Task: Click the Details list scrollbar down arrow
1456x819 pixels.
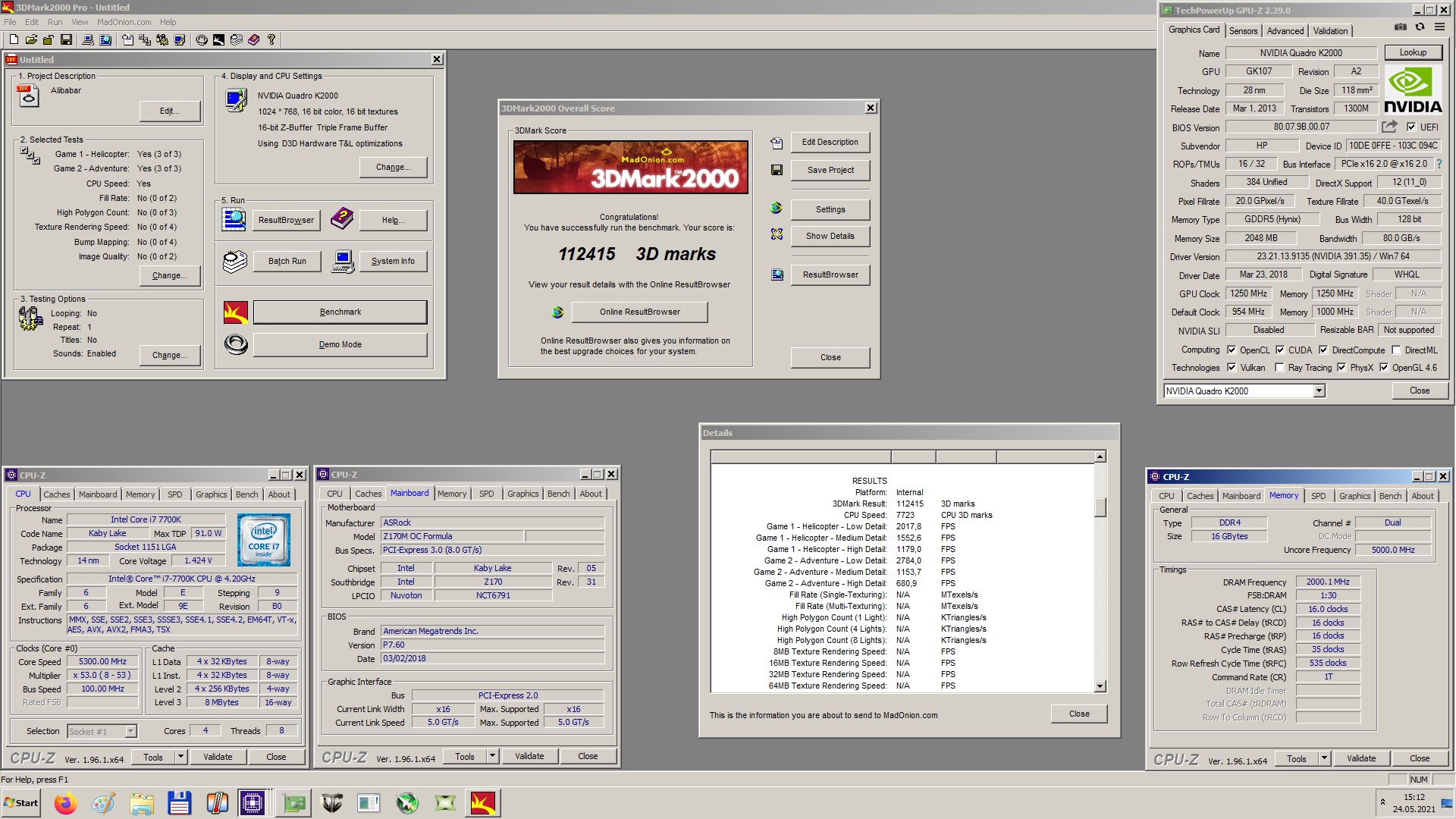Action: pyautogui.click(x=1100, y=686)
